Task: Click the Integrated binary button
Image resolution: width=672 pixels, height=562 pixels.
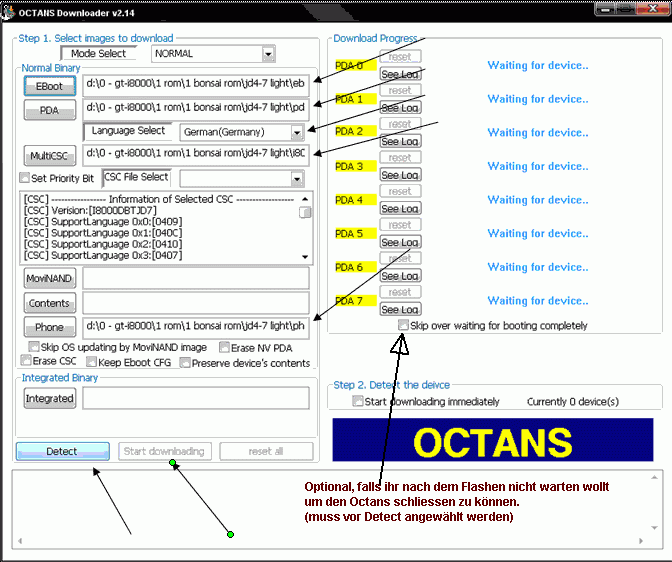Action: [x=50, y=398]
